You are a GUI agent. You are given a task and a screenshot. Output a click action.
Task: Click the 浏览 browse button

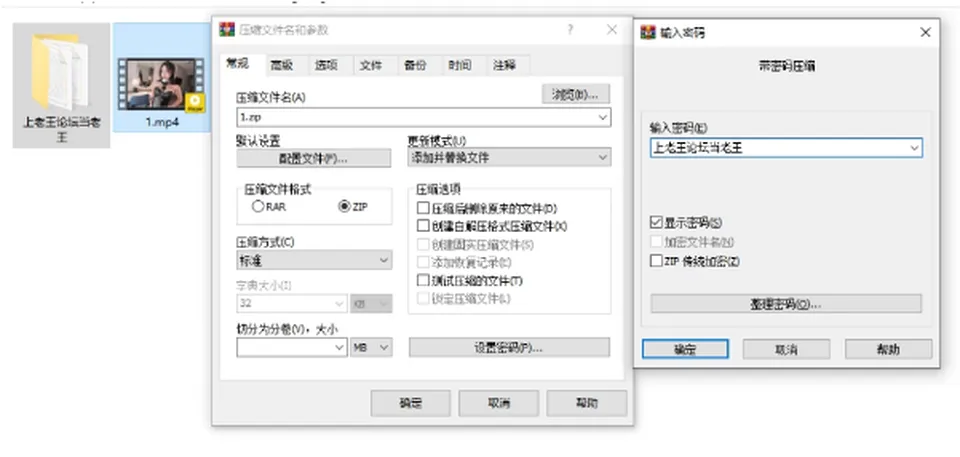tap(576, 94)
